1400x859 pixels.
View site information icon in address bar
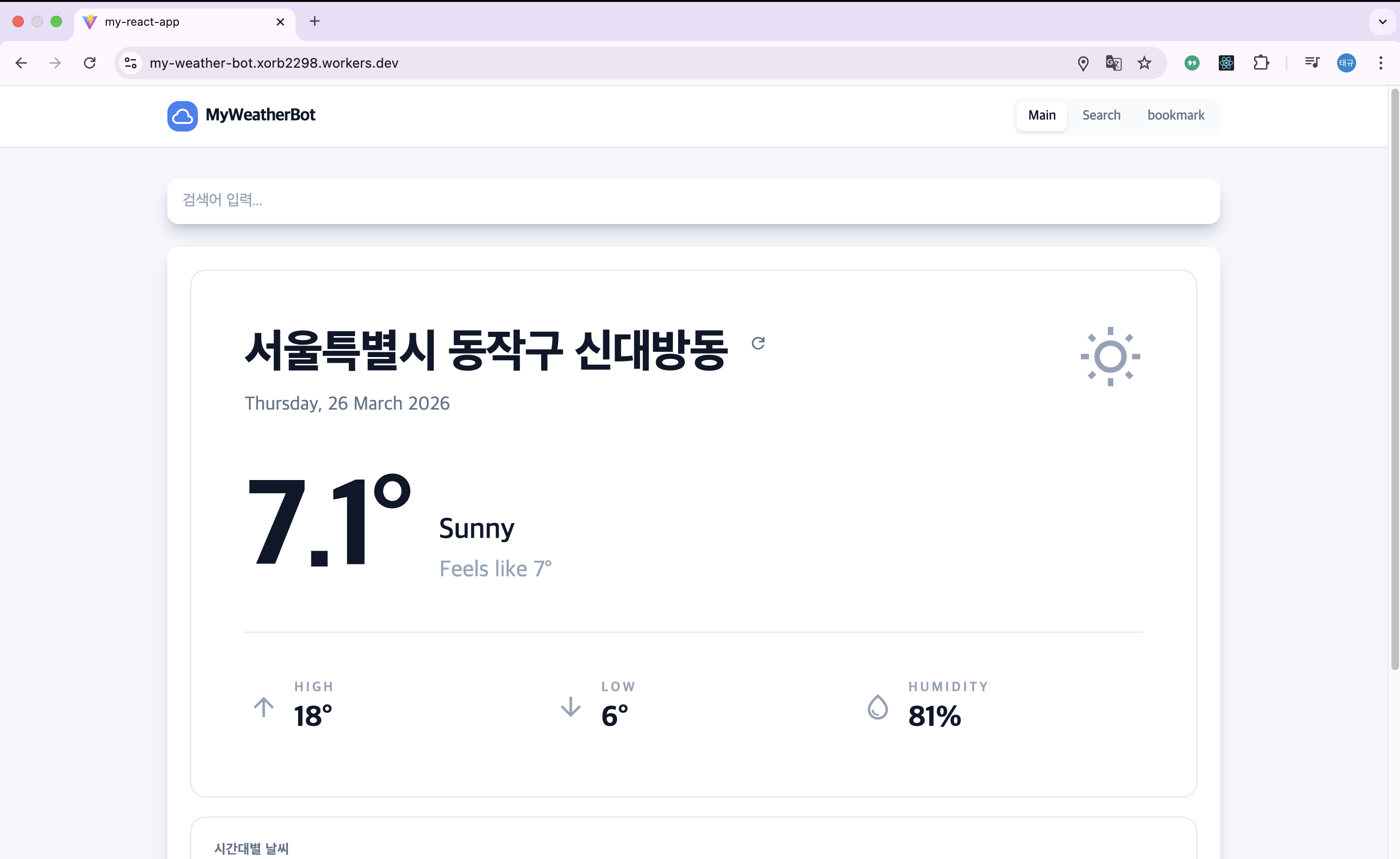pyautogui.click(x=131, y=63)
